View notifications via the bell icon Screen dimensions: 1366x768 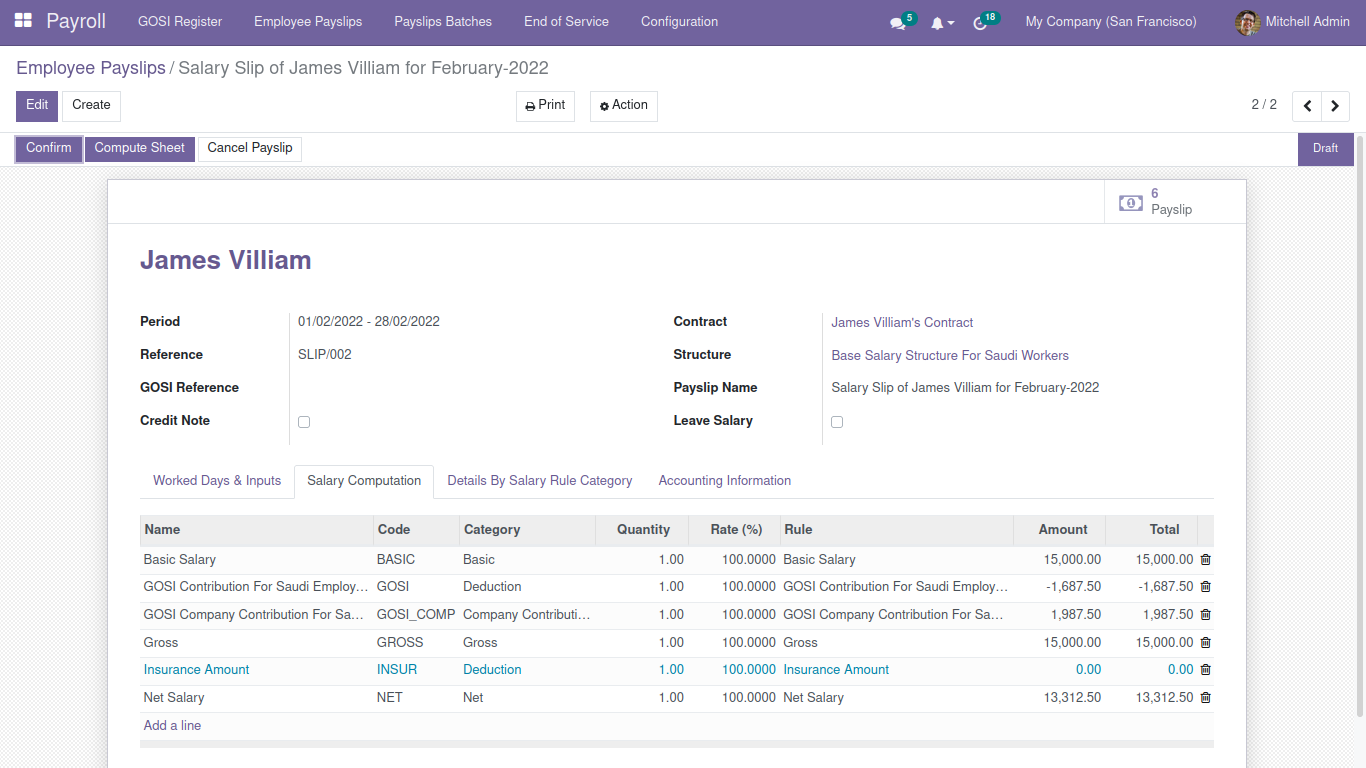[938, 21]
